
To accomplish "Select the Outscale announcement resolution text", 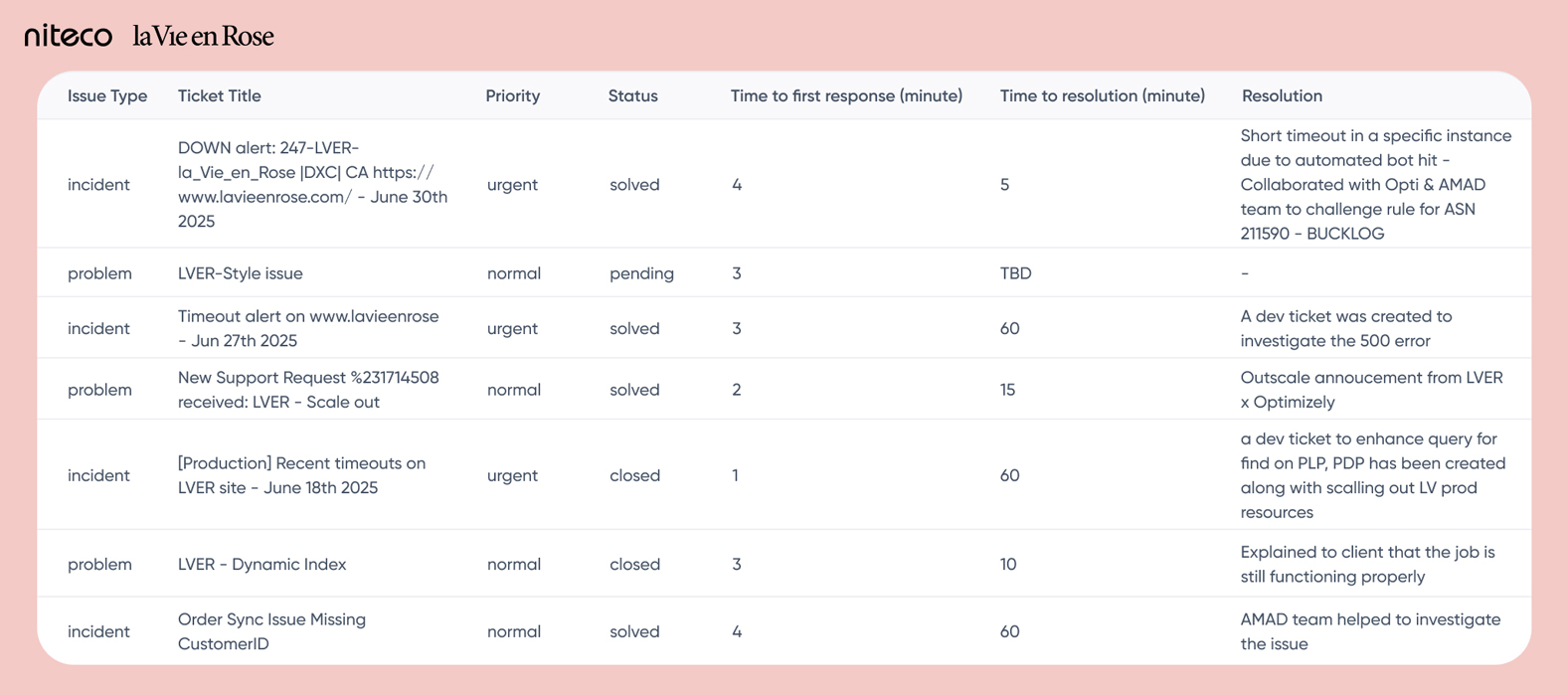I will click(1371, 390).
